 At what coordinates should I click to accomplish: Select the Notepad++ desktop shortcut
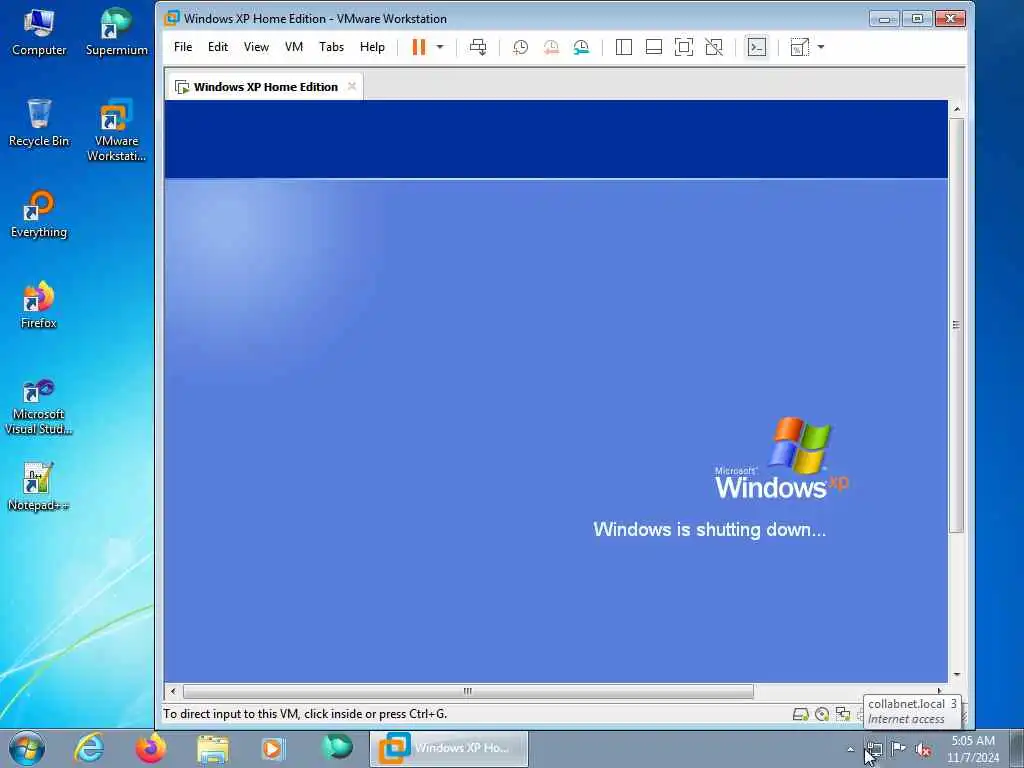tap(39, 487)
